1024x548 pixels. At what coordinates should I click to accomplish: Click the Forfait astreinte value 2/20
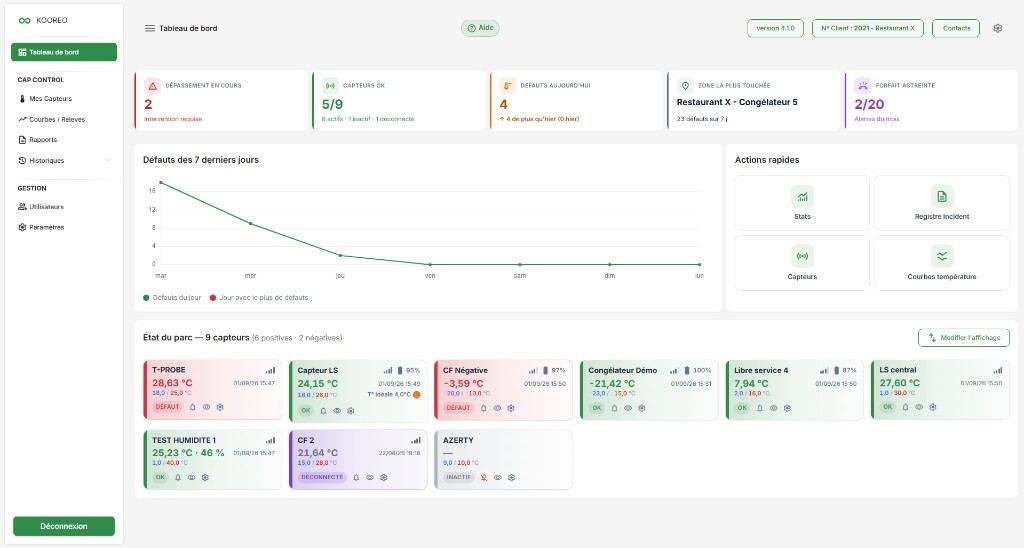coord(869,105)
